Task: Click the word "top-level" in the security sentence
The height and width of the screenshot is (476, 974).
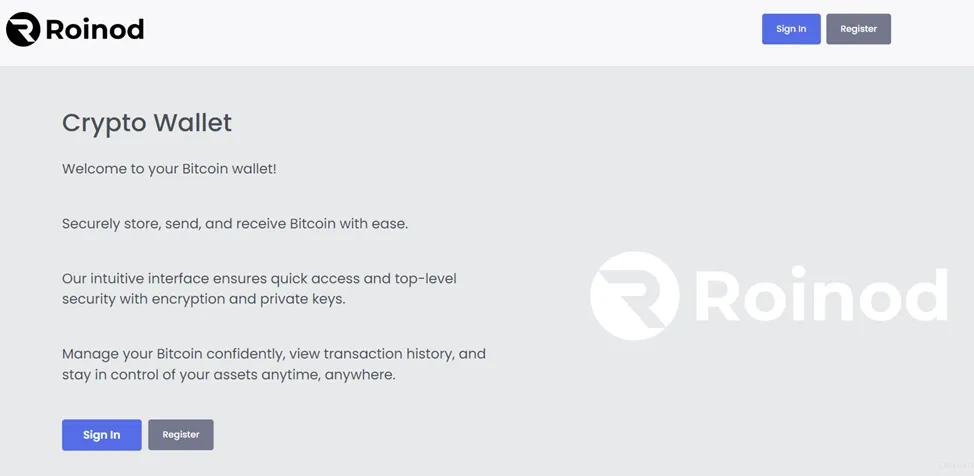Action: (x=426, y=279)
